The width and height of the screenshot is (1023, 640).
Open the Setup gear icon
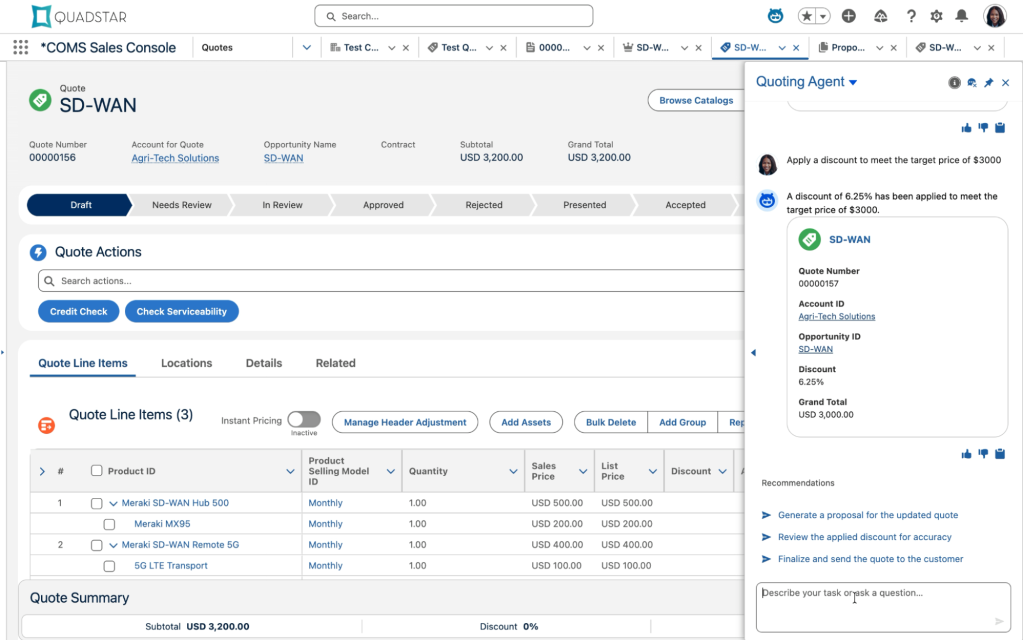pyautogui.click(x=934, y=15)
